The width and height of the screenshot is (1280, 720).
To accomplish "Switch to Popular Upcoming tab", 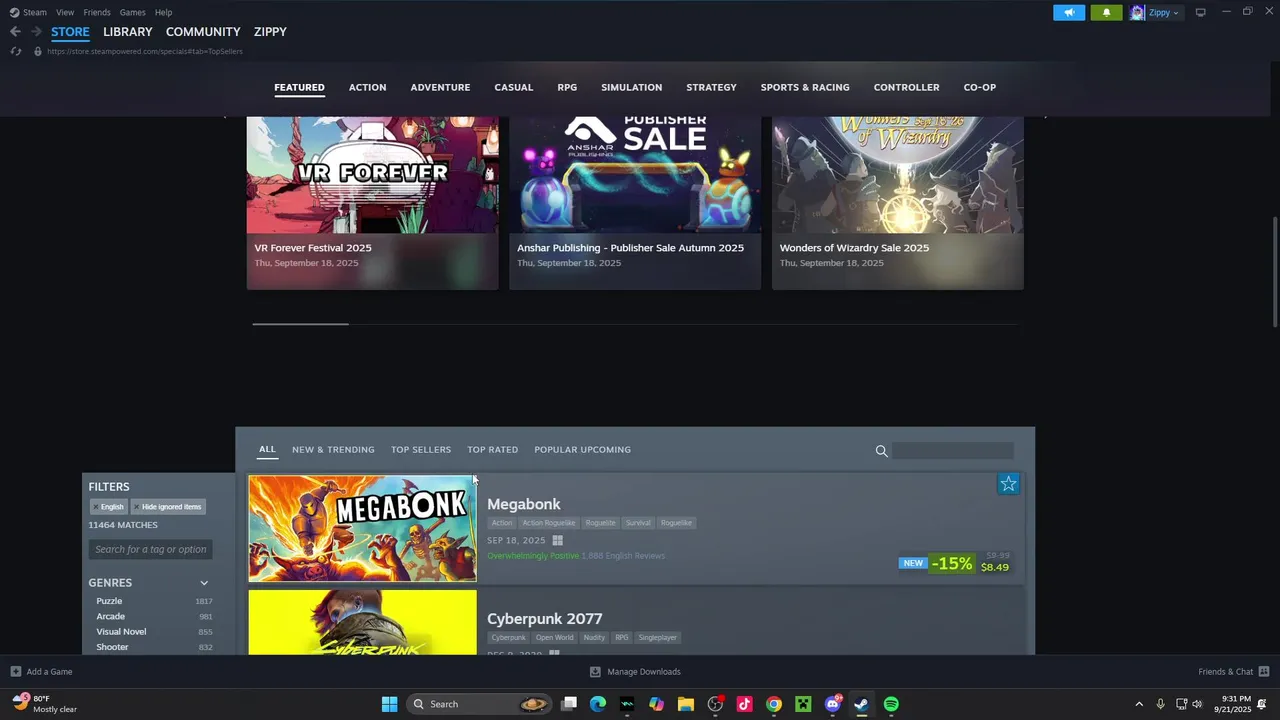I will point(582,450).
